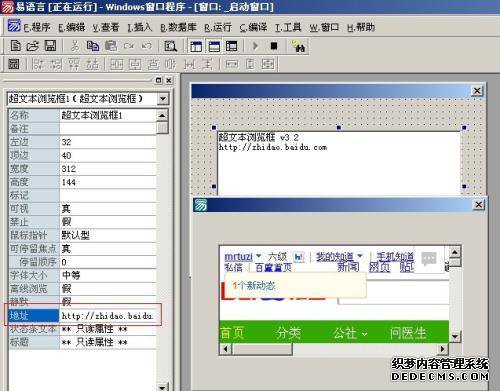Click the property list scroll up arrow
Viewport: 500px width, 391px height.
point(162,115)
